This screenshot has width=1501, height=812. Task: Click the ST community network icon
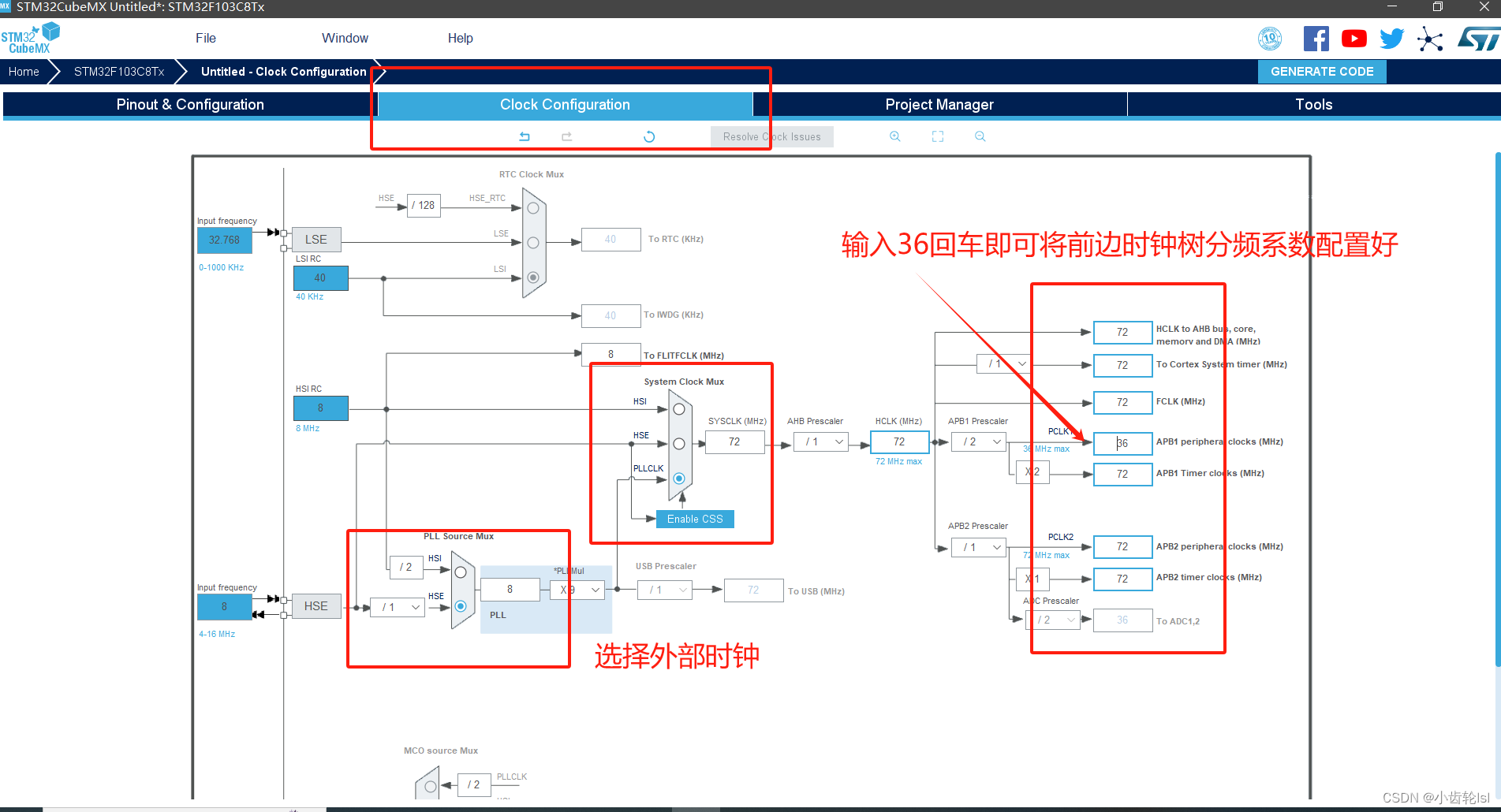click(x=1430, y=39)
